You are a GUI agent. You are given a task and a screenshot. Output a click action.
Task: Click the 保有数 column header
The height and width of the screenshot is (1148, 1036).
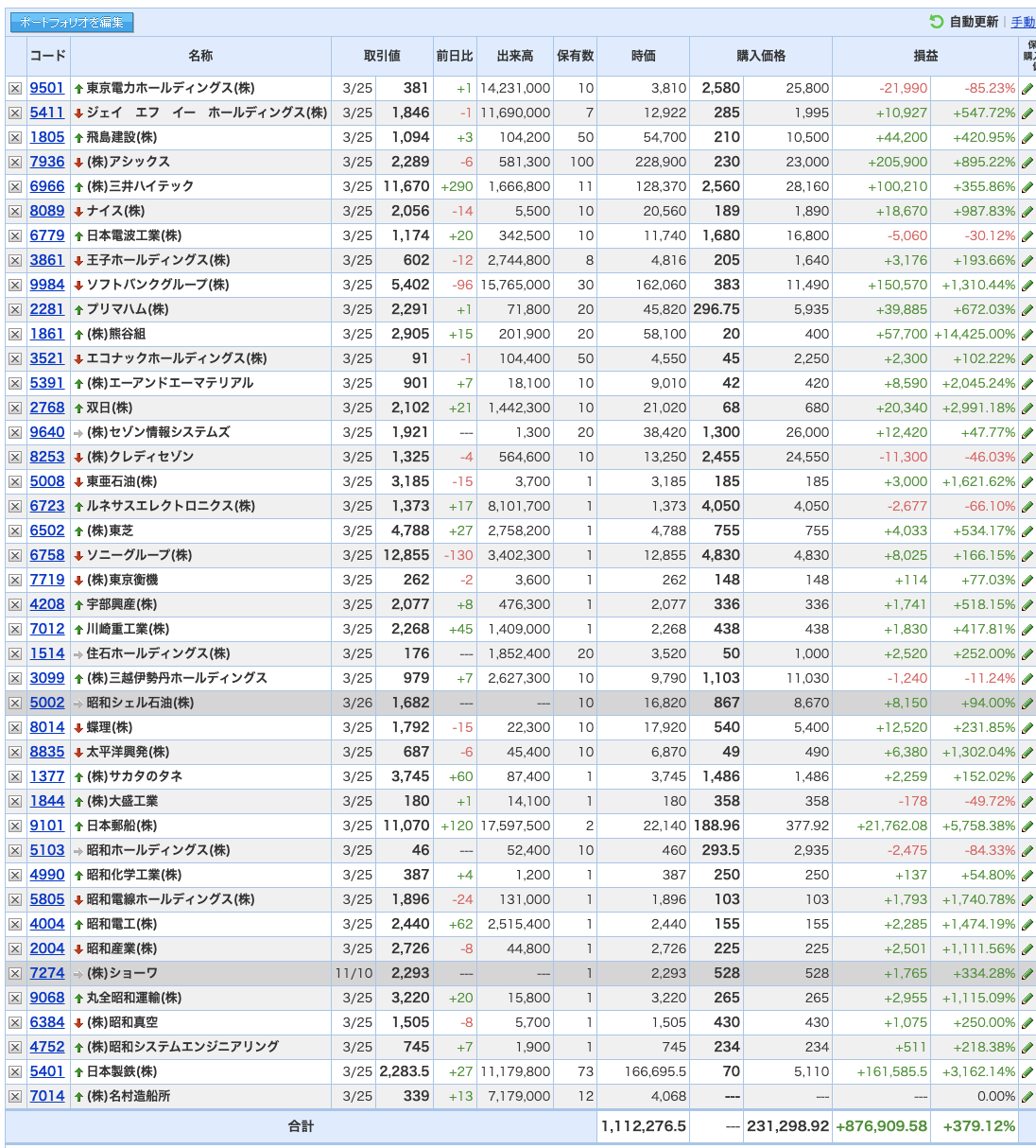pyautogui.click(x=576, y=56)
